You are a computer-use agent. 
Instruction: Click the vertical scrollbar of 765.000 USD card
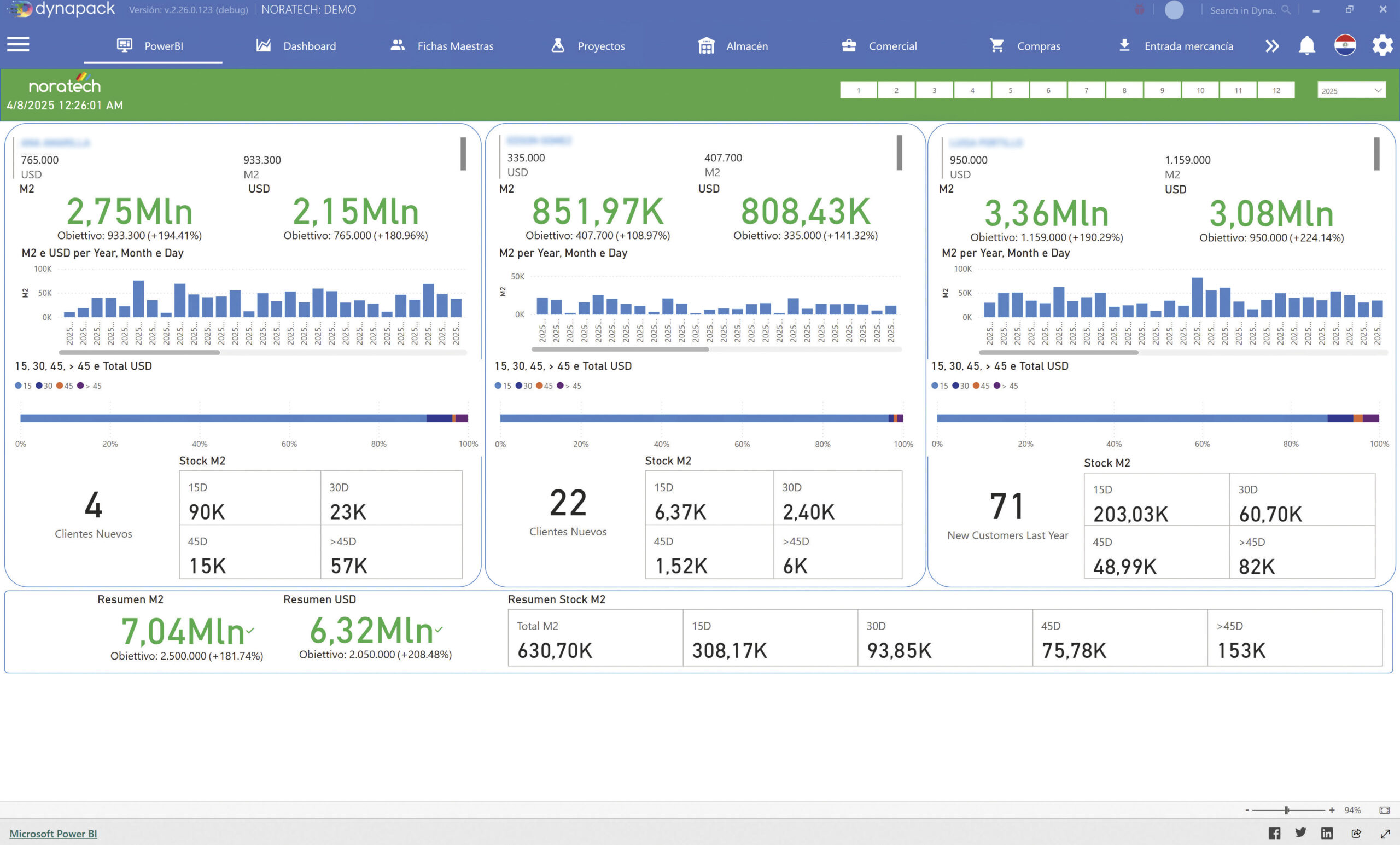click(463, 154)
